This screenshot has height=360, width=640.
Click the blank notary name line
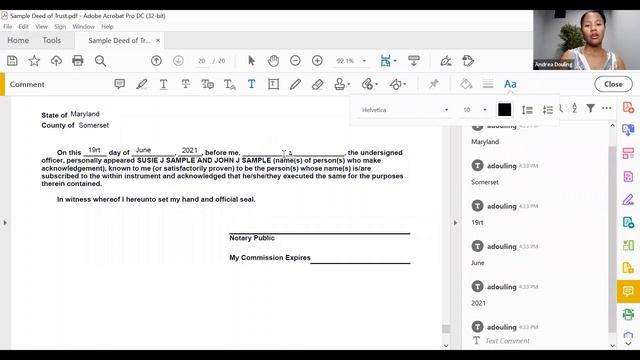pyautogui.click(x=293, y=153)
